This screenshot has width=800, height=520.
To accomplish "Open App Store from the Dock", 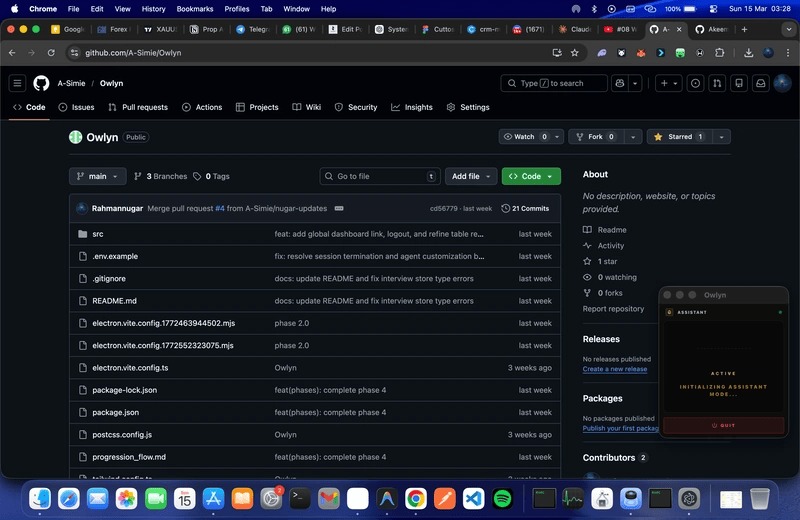I will coord(213,499).
